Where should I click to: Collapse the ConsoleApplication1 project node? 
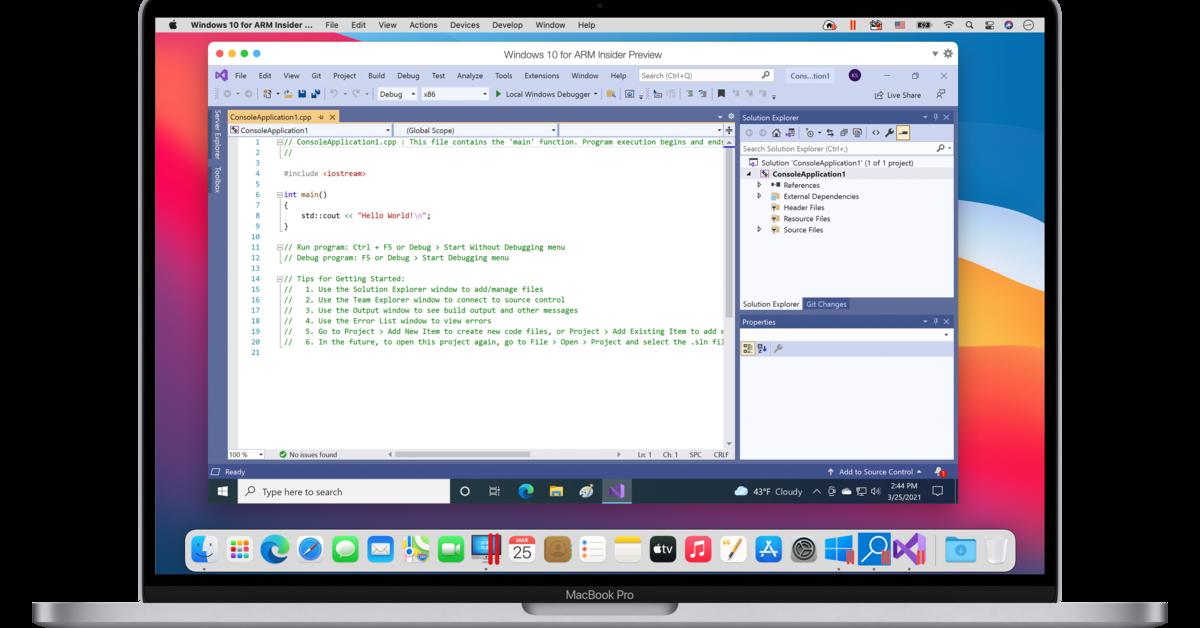click(x=749, y=174)
